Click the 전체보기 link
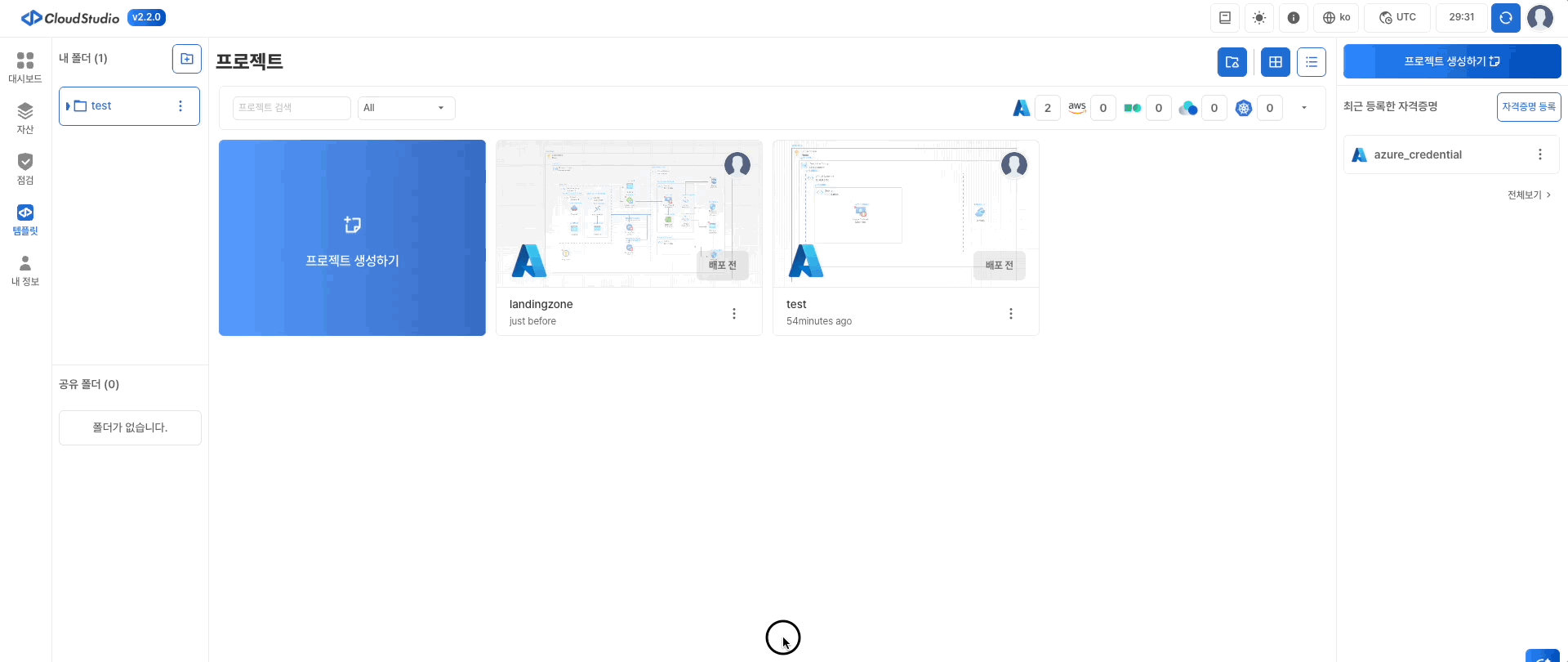Image resolution: width=1568 pixels, height=662 pixels. 1528,195
